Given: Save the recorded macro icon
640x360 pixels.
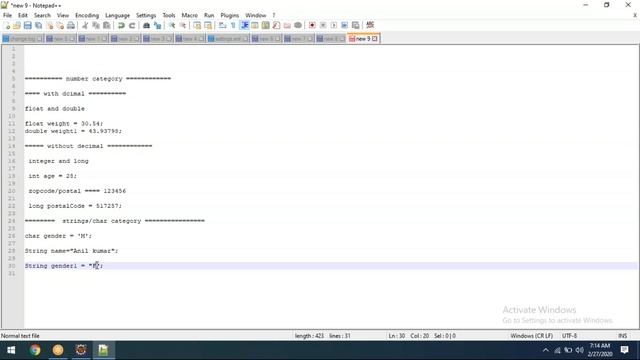Looking at the screenshot, I should pos(356,25).
